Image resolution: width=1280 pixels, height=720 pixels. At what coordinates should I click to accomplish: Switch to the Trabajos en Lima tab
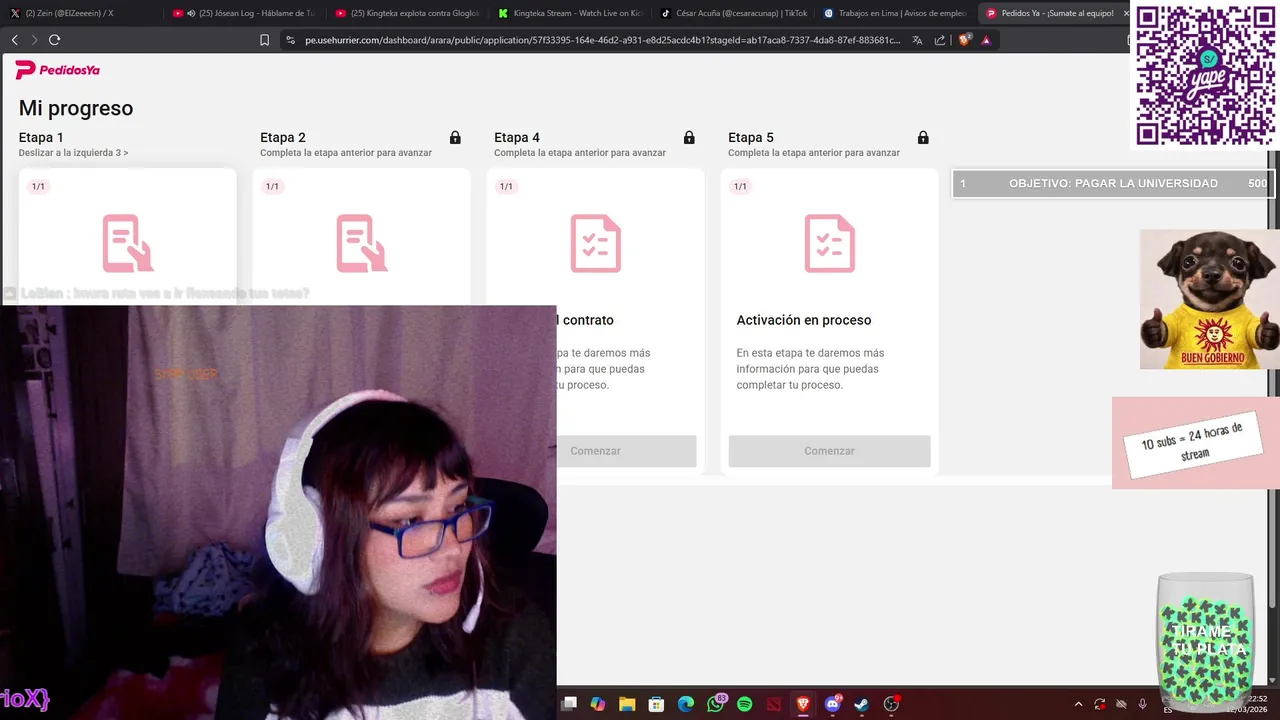click(896, 13)
